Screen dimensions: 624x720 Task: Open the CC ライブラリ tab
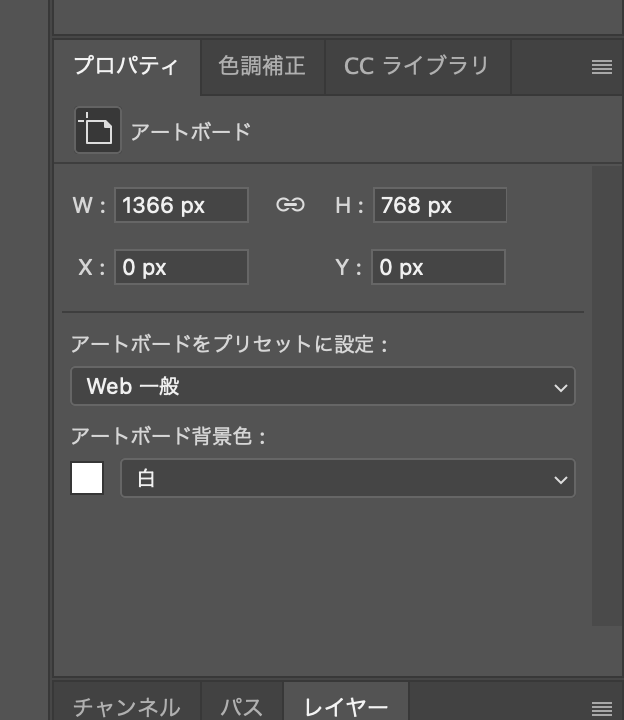coord(416,67)
